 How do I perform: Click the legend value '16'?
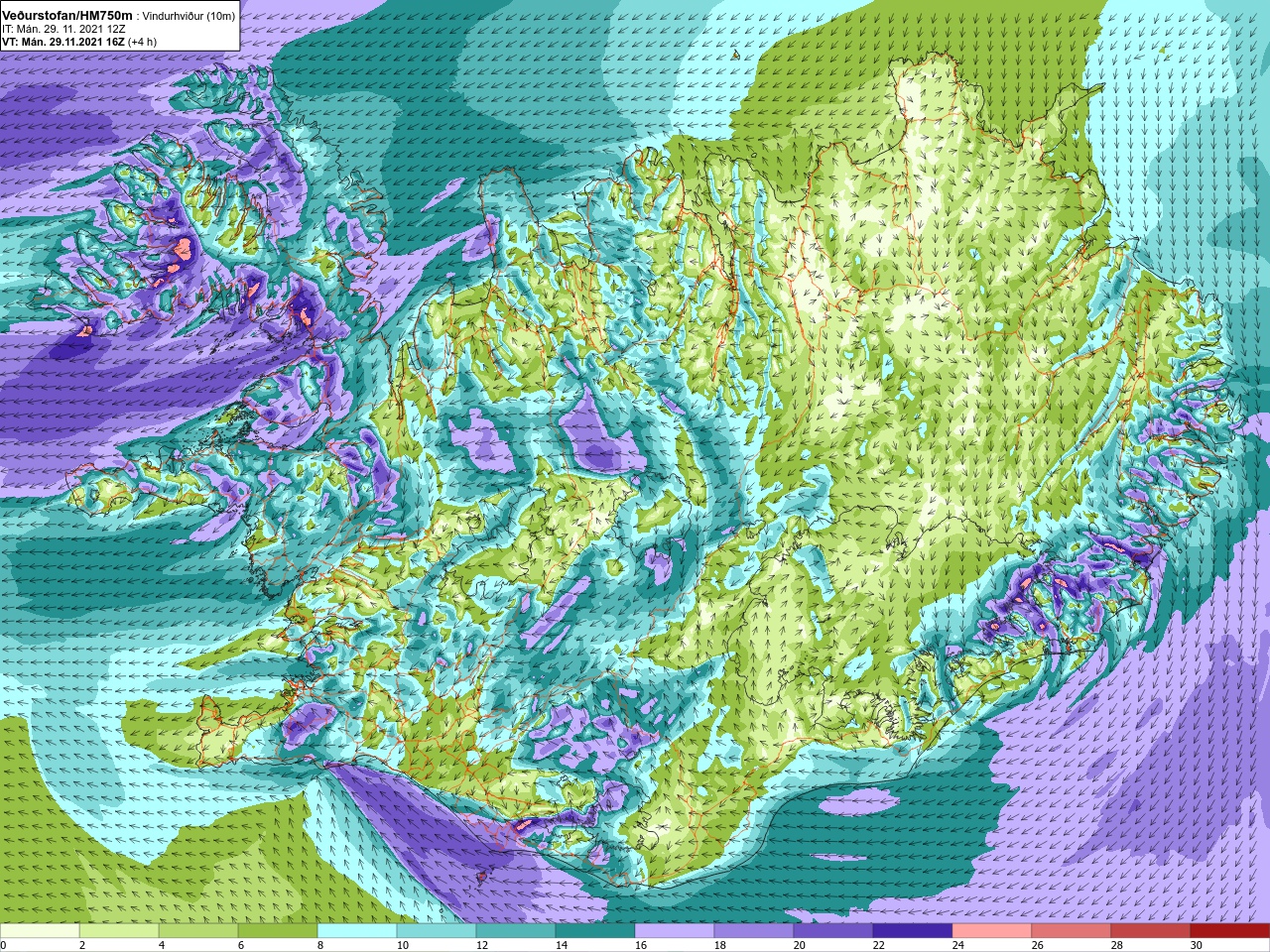click(641, 945)
